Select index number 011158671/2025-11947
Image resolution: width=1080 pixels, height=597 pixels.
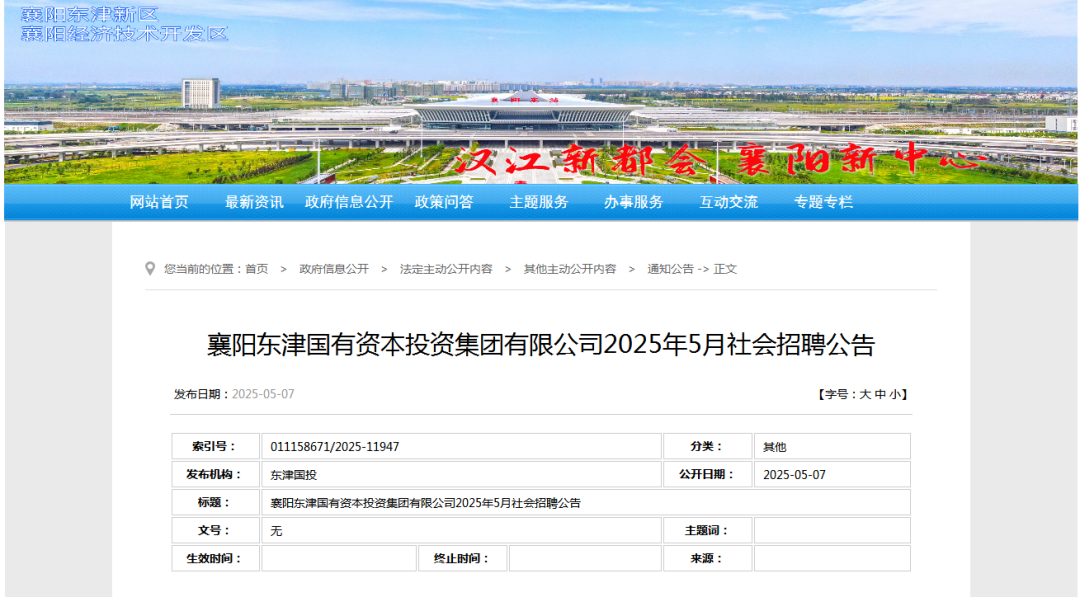click(x=335, y=447)
